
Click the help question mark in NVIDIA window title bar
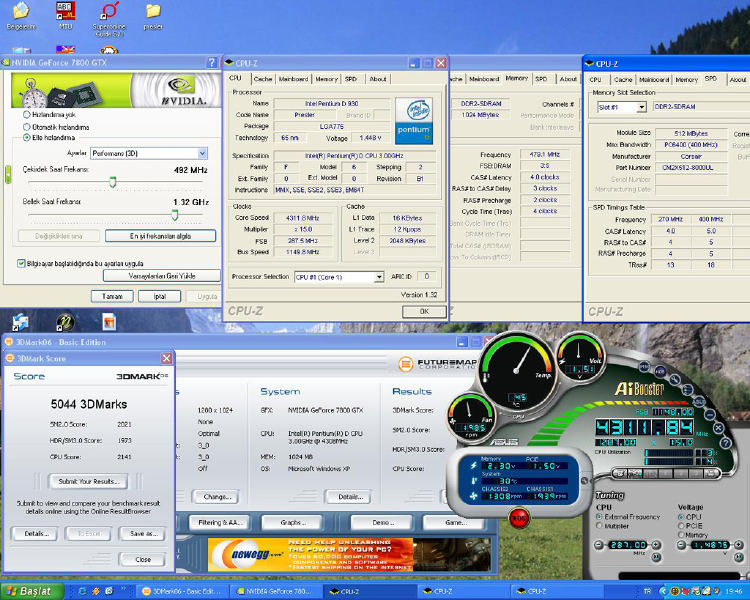pos(211,62)
